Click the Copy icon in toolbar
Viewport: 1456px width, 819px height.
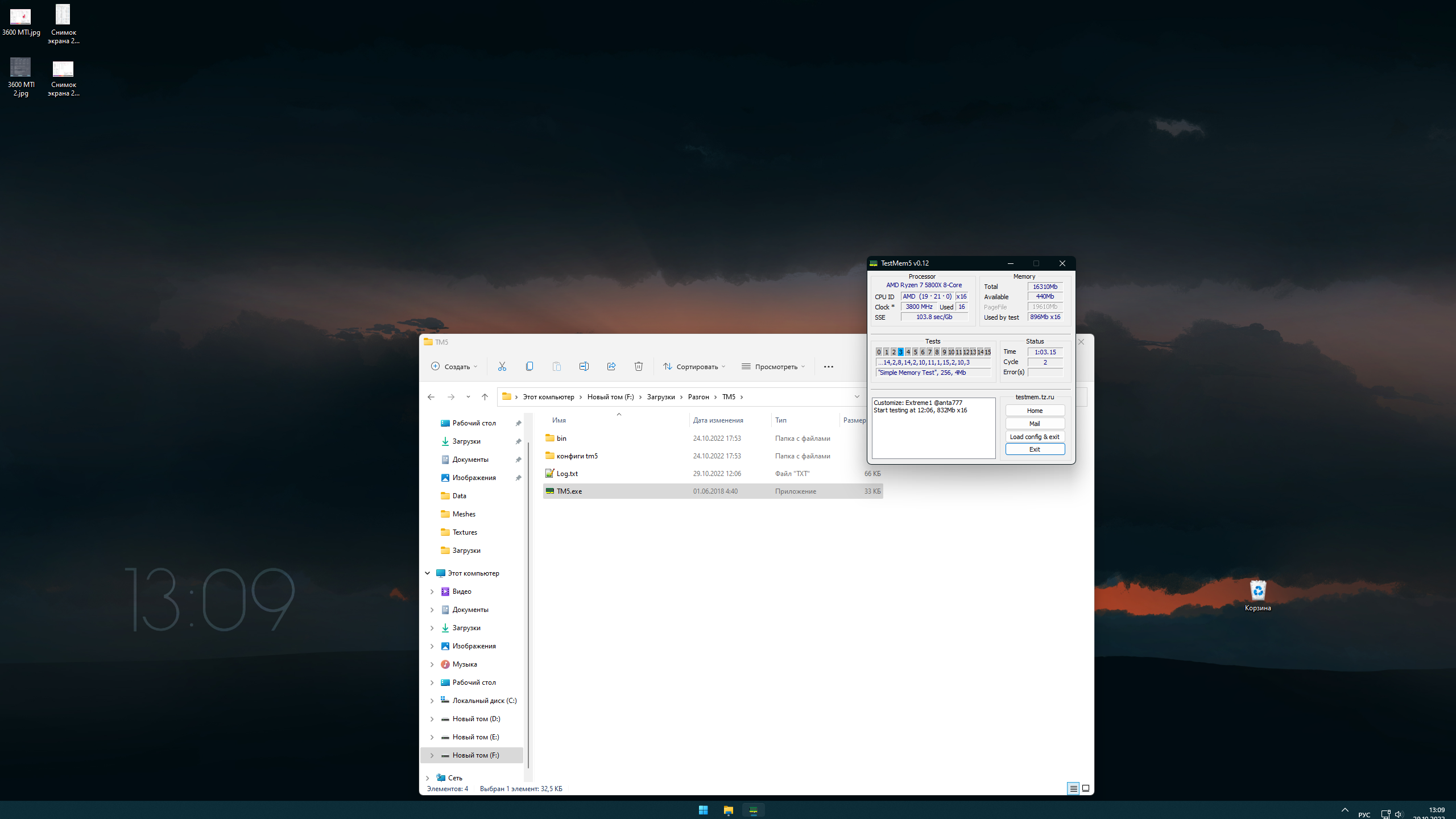(x=529, y=366)
